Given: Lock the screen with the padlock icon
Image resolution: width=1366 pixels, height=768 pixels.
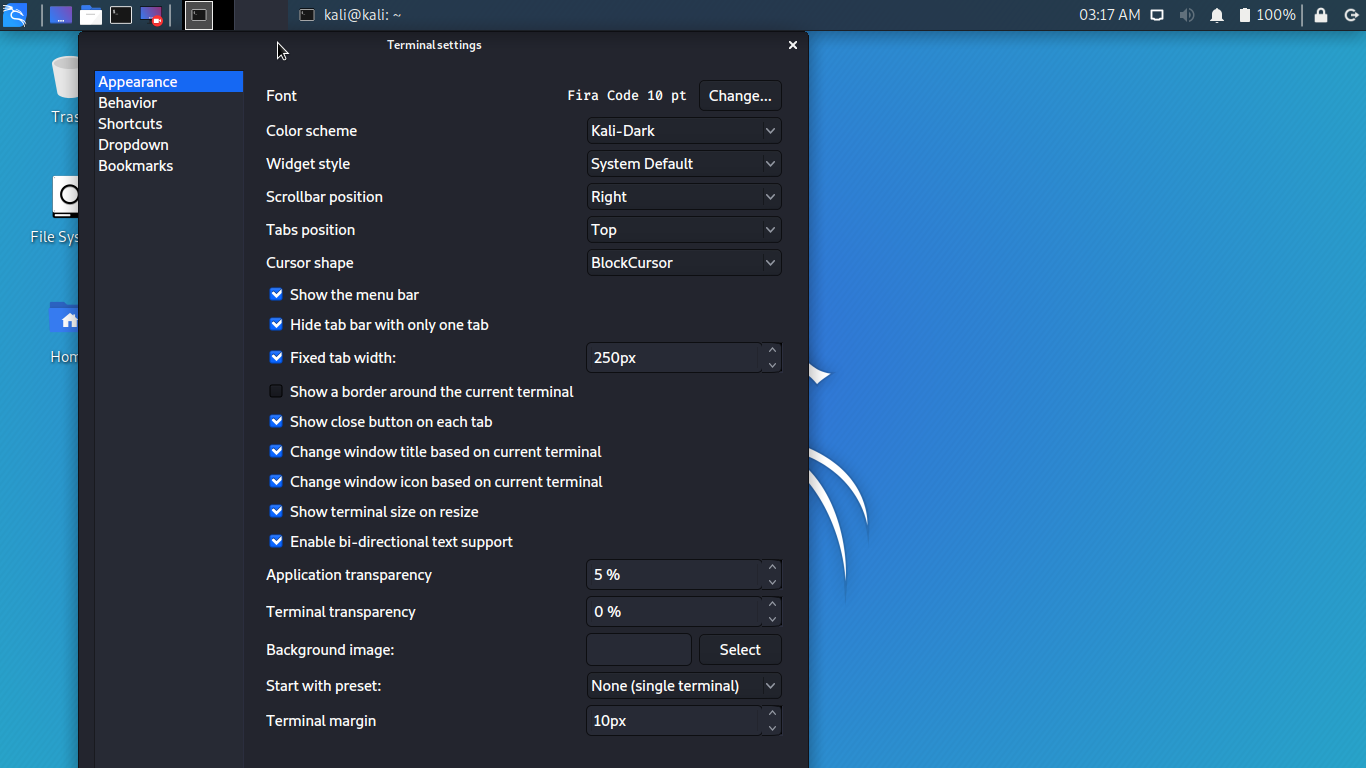Looking at the screenshot, I should (x=1321, y=15).
